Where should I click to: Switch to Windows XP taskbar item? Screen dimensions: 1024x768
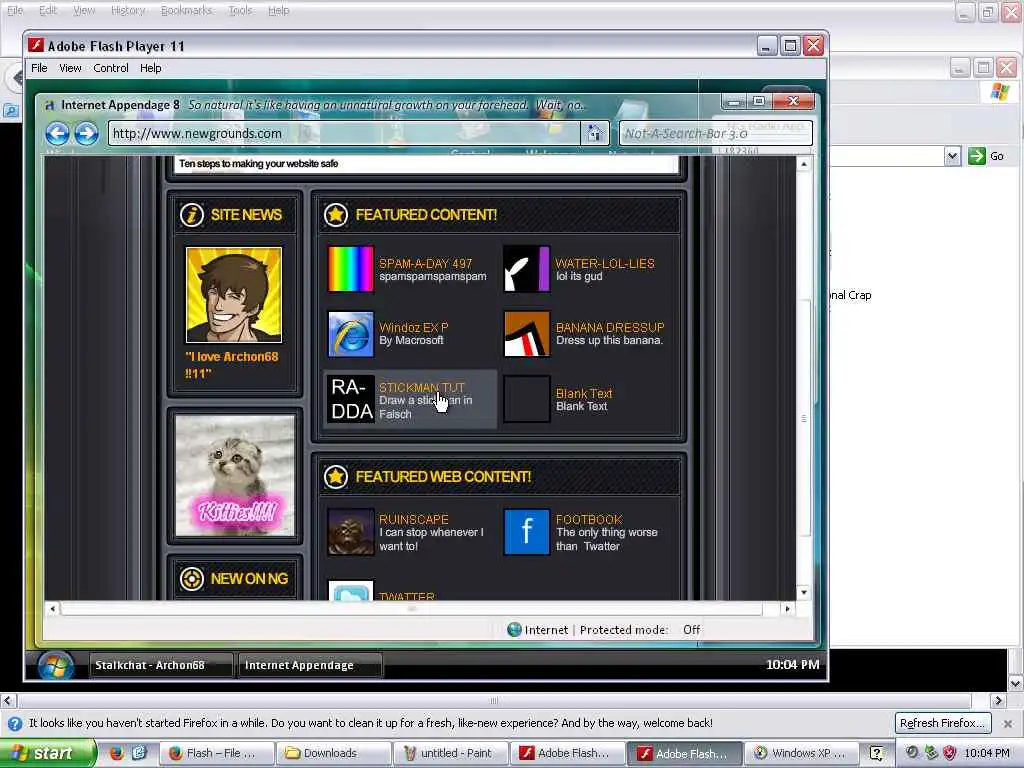click(x=800, y=753)
